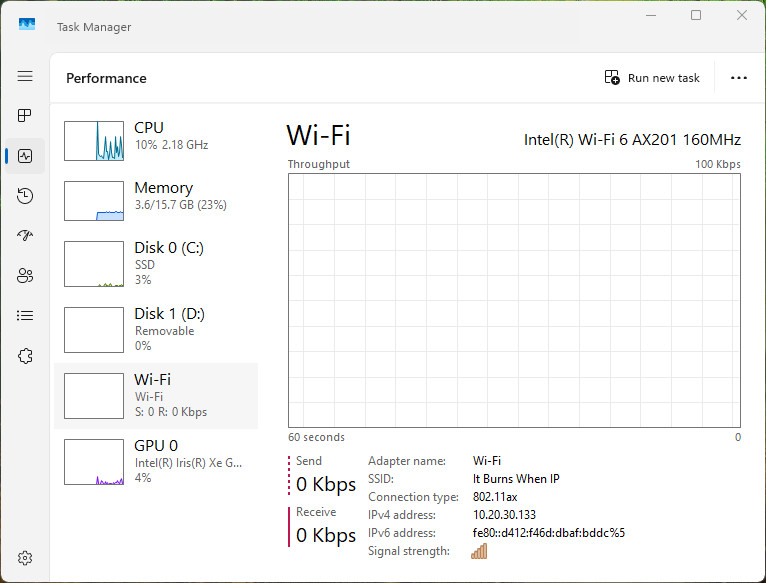Click the Adapter name value Wi-Fi
This screenshot has width=766, height=583.
click(x=487, y=461)
